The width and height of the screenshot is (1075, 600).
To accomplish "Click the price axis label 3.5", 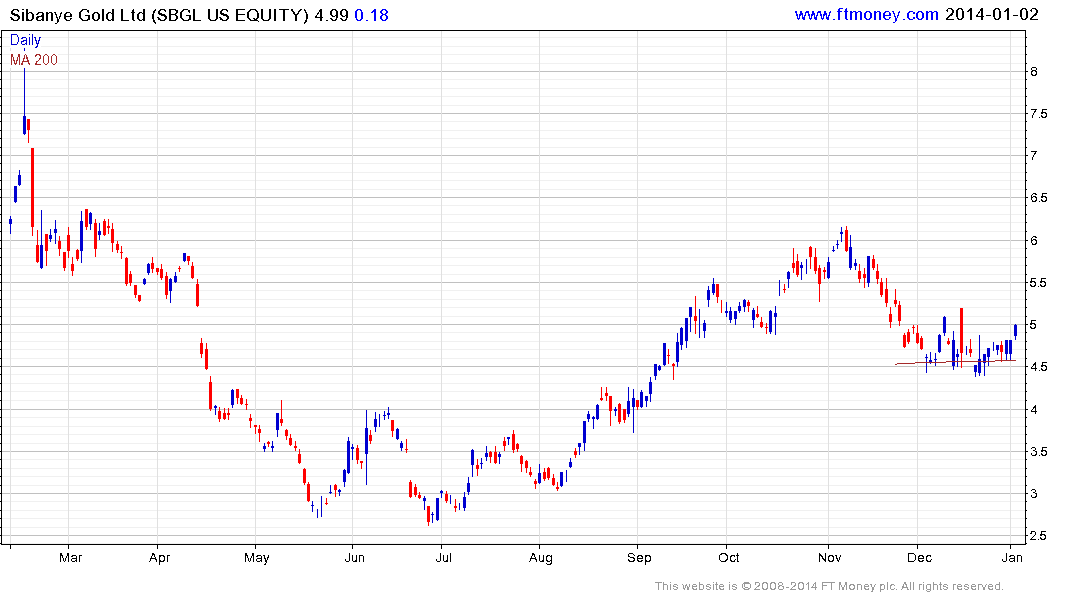I will (1039, 452).
